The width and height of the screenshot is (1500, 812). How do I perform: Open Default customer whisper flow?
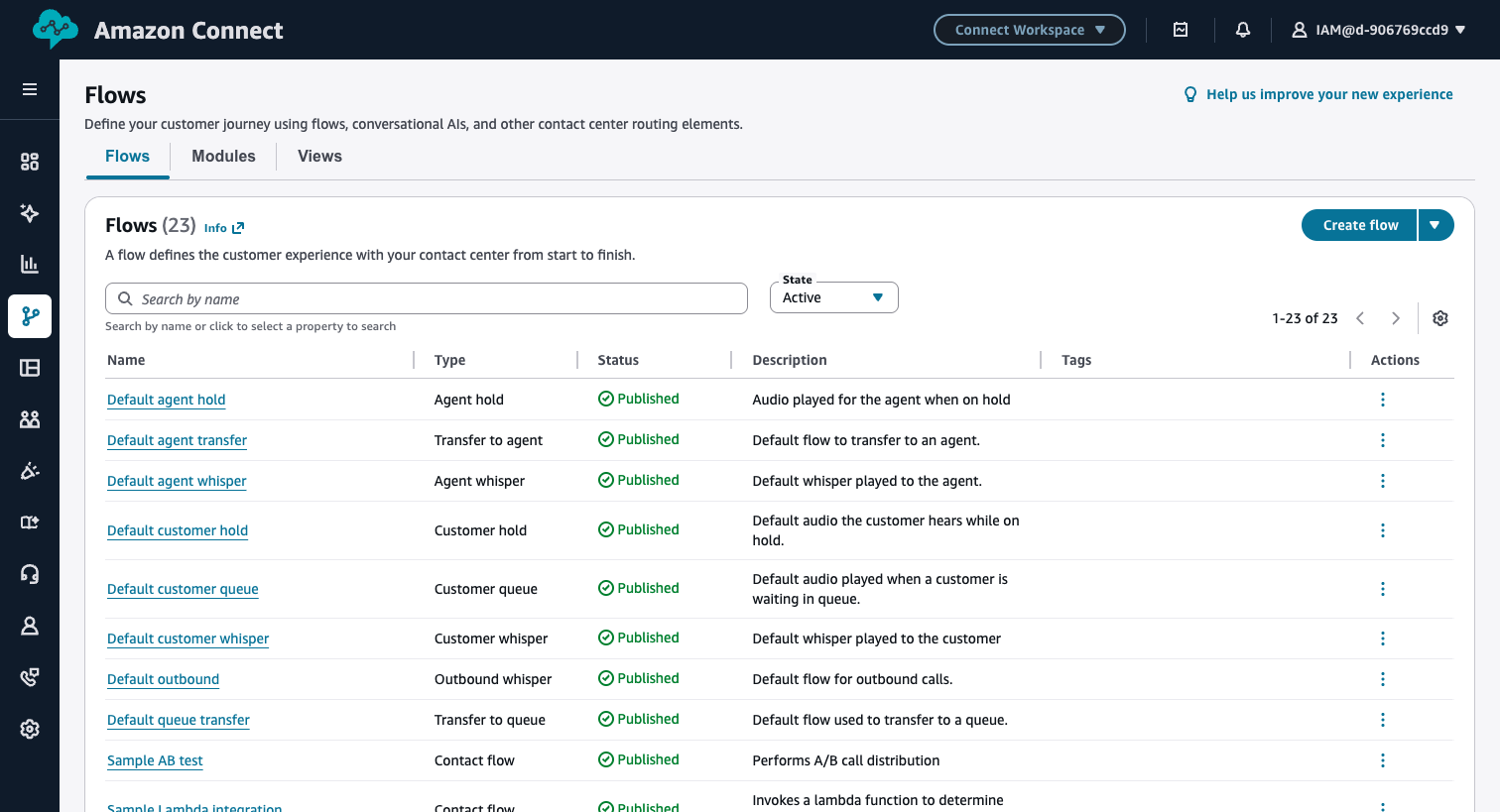(187, 638)
